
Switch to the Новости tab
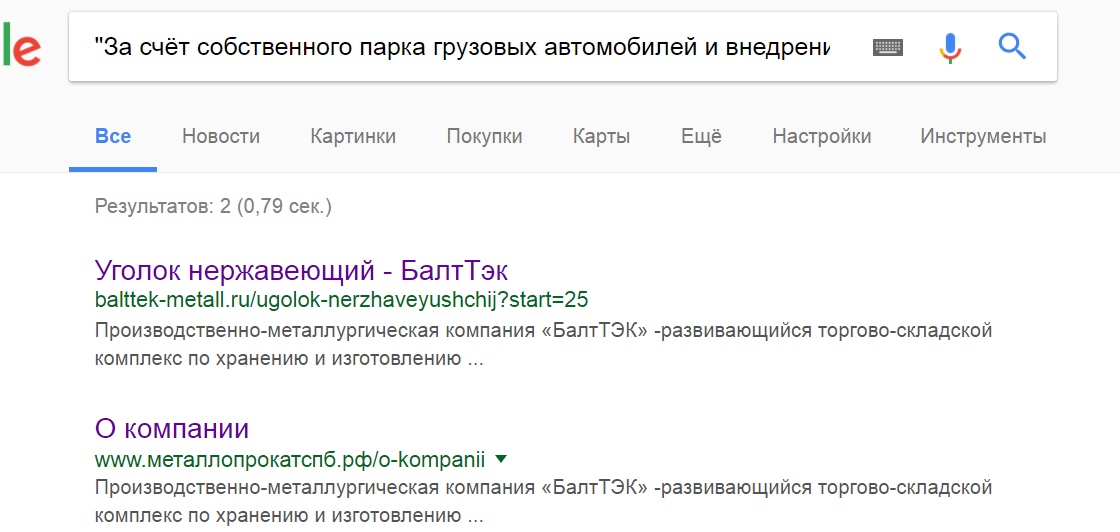point(220,137)
